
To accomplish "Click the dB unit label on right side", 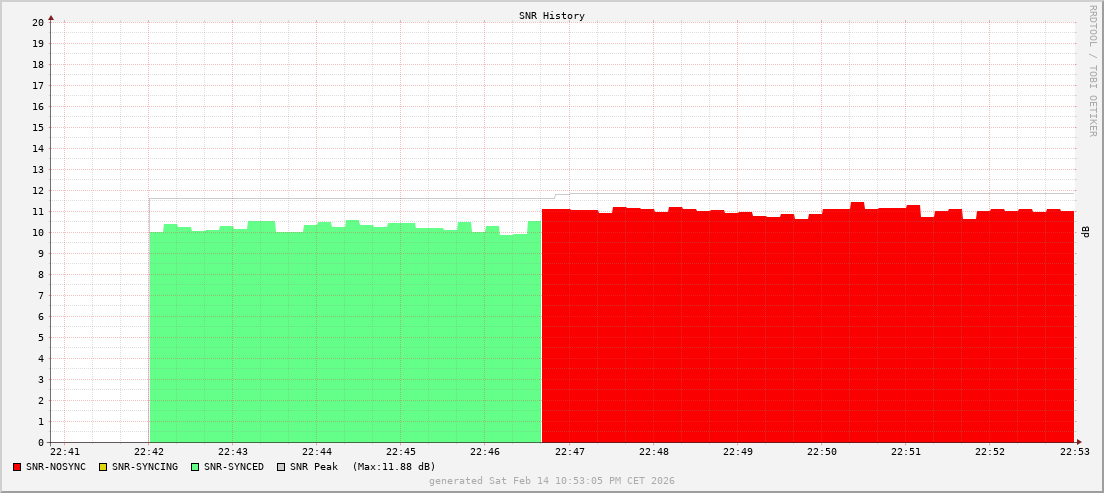I will coord(1086,232).
